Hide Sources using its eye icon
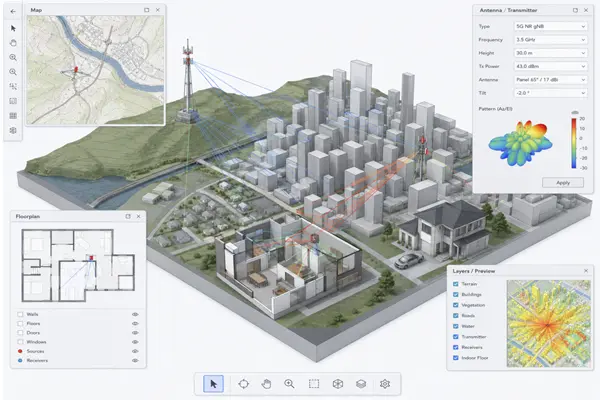600x400 pixels. point(135,351)
